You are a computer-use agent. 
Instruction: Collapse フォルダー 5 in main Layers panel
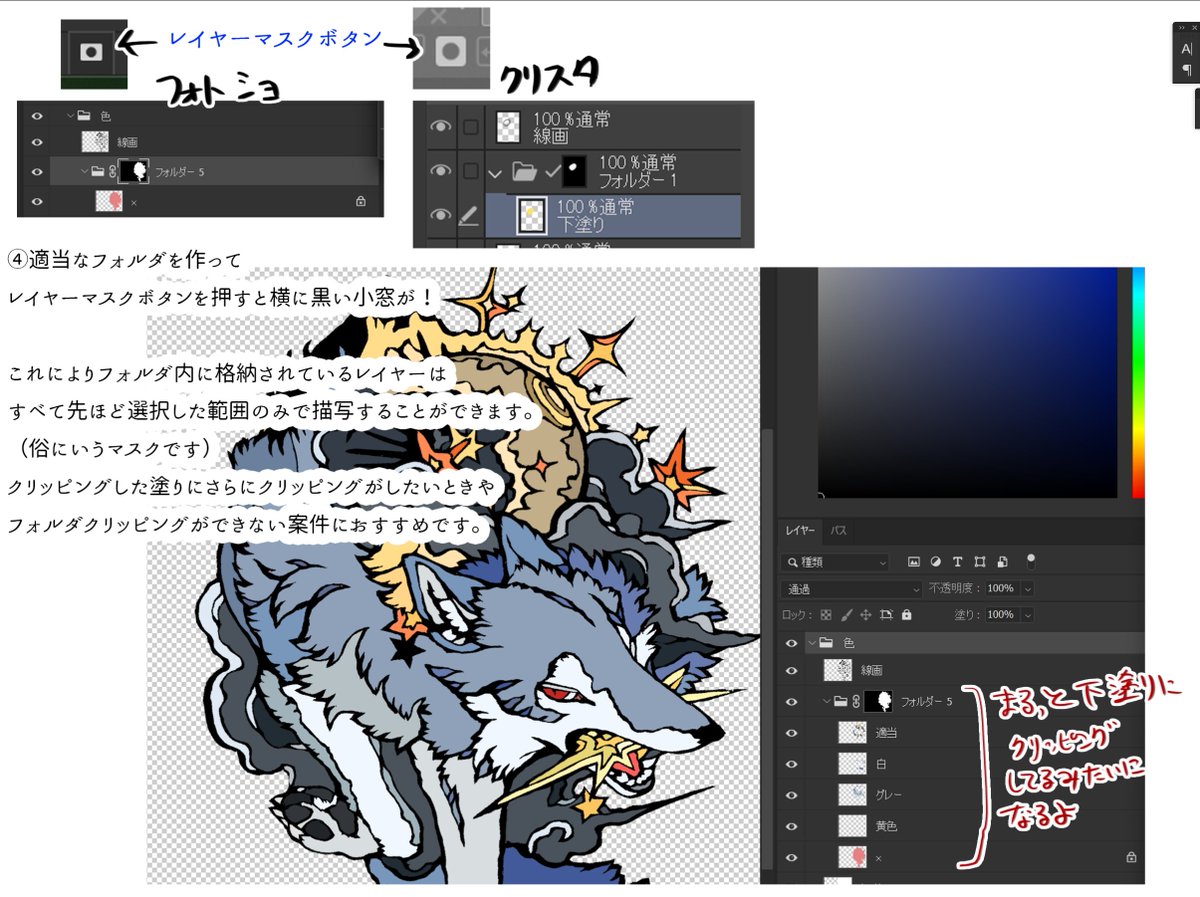coord(827,702)
